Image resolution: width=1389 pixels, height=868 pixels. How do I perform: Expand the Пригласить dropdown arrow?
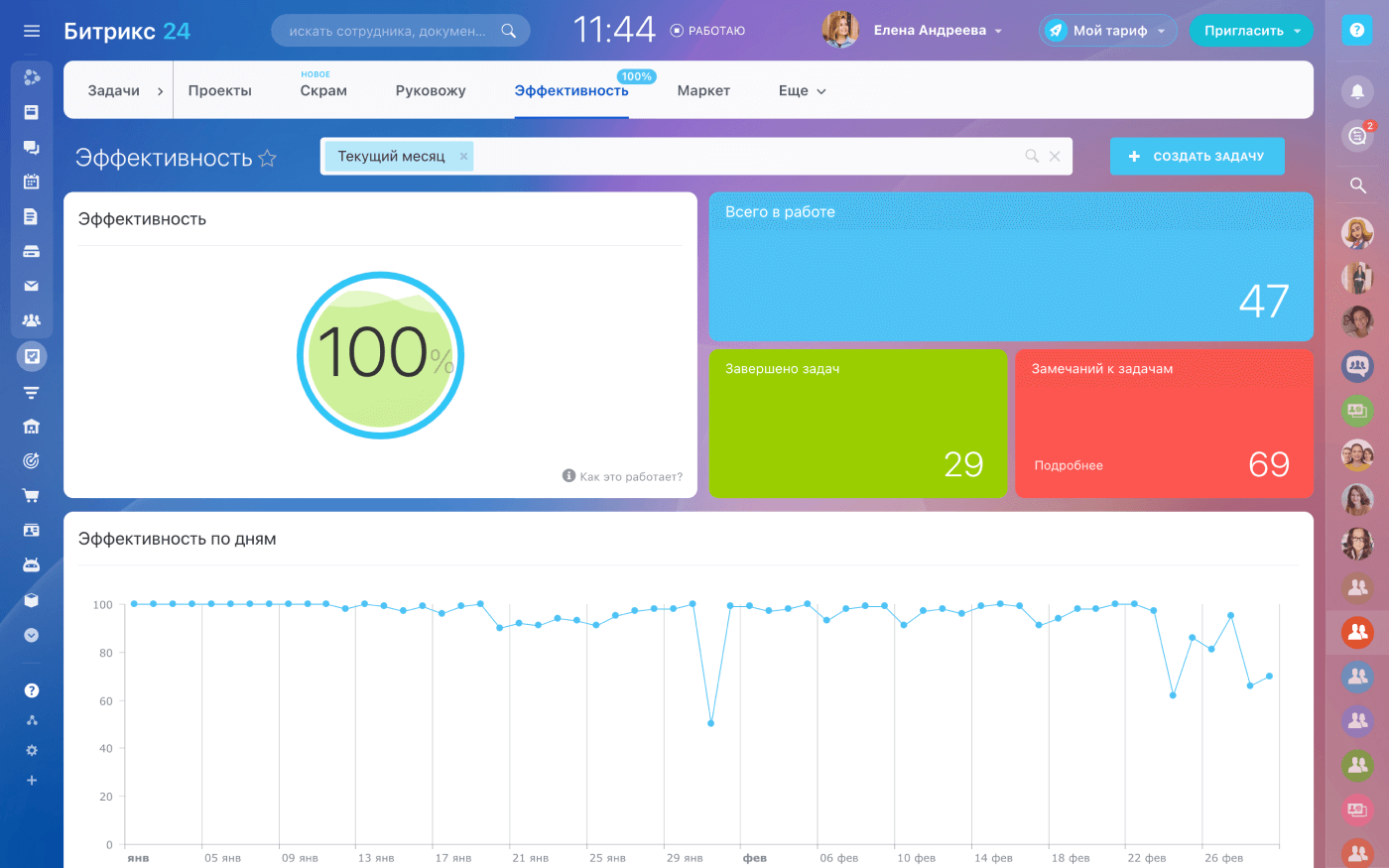click(1297, 31)
